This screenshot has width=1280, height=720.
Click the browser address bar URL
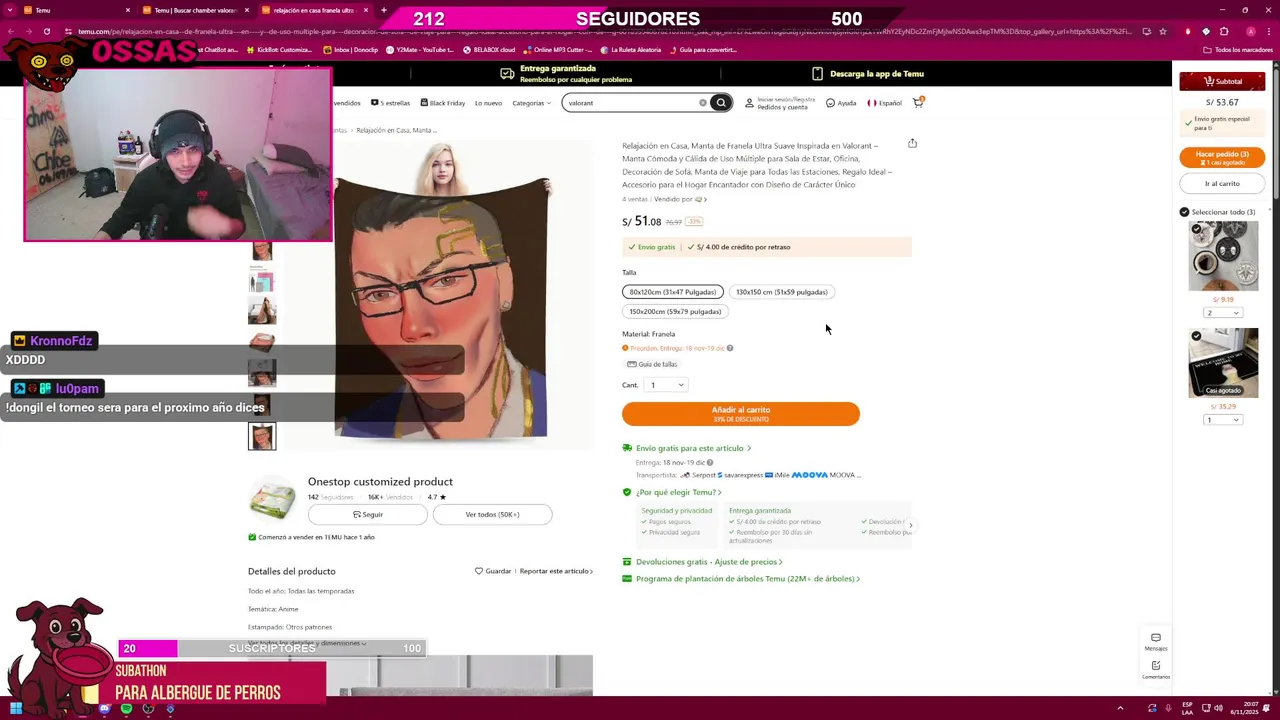click(605, 31)
